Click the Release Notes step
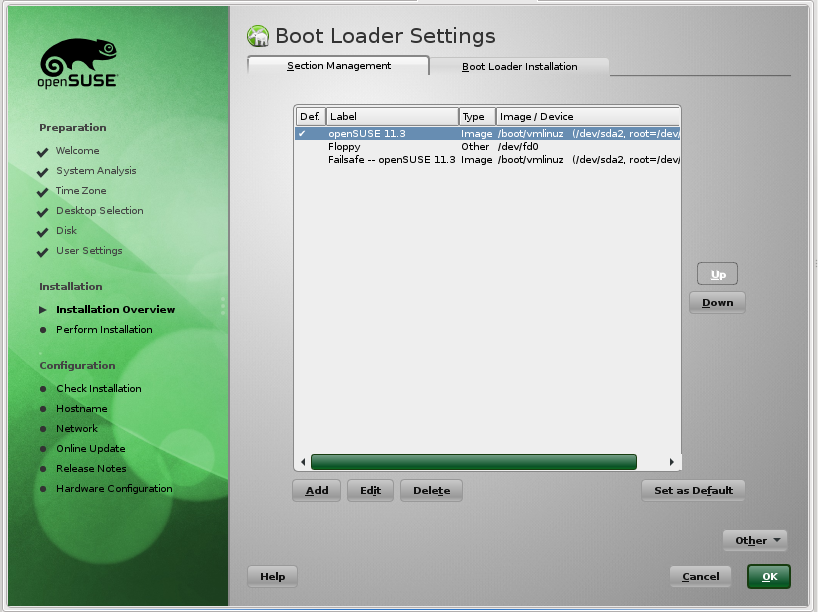The width and height of the screenshot is (818, 612). [91, 469]
